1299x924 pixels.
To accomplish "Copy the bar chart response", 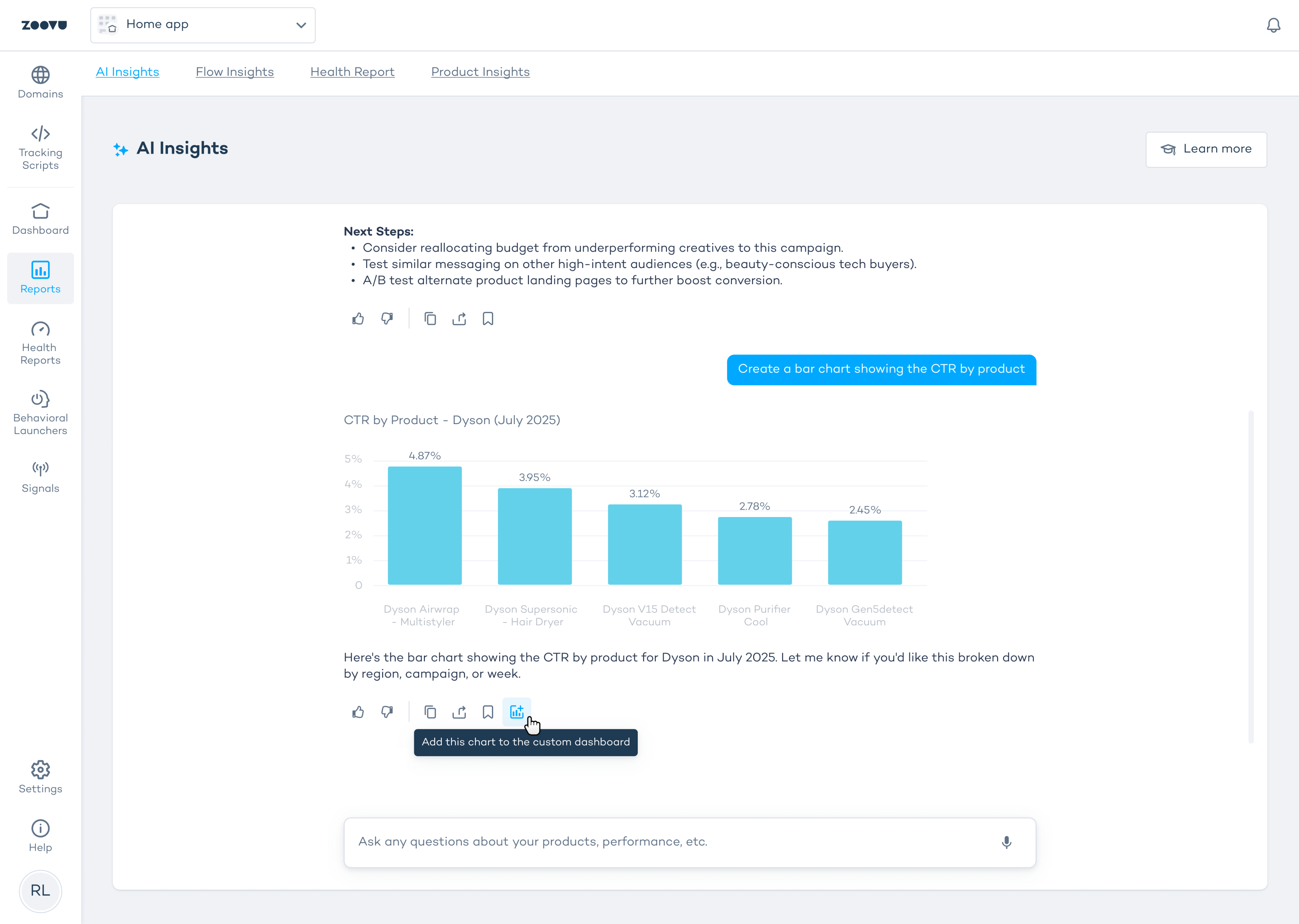I will (430, 712).
